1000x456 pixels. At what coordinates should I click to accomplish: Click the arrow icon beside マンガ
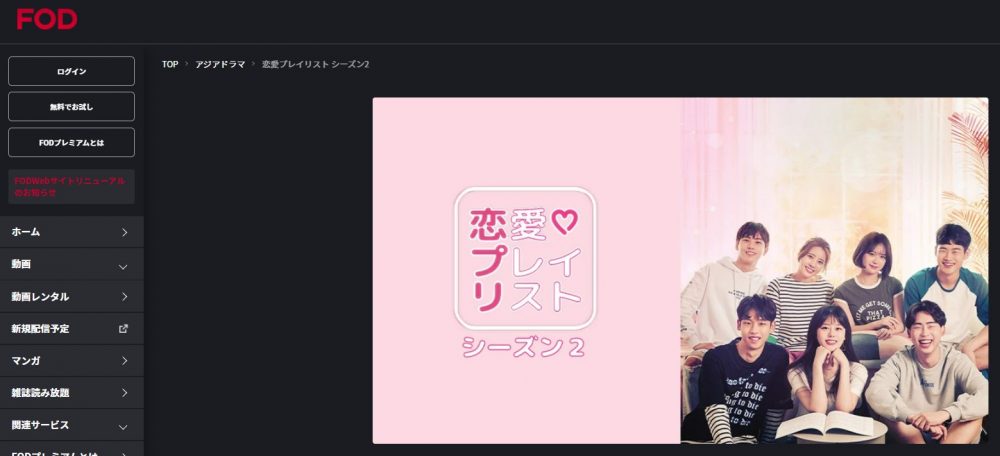click(124, 361)
